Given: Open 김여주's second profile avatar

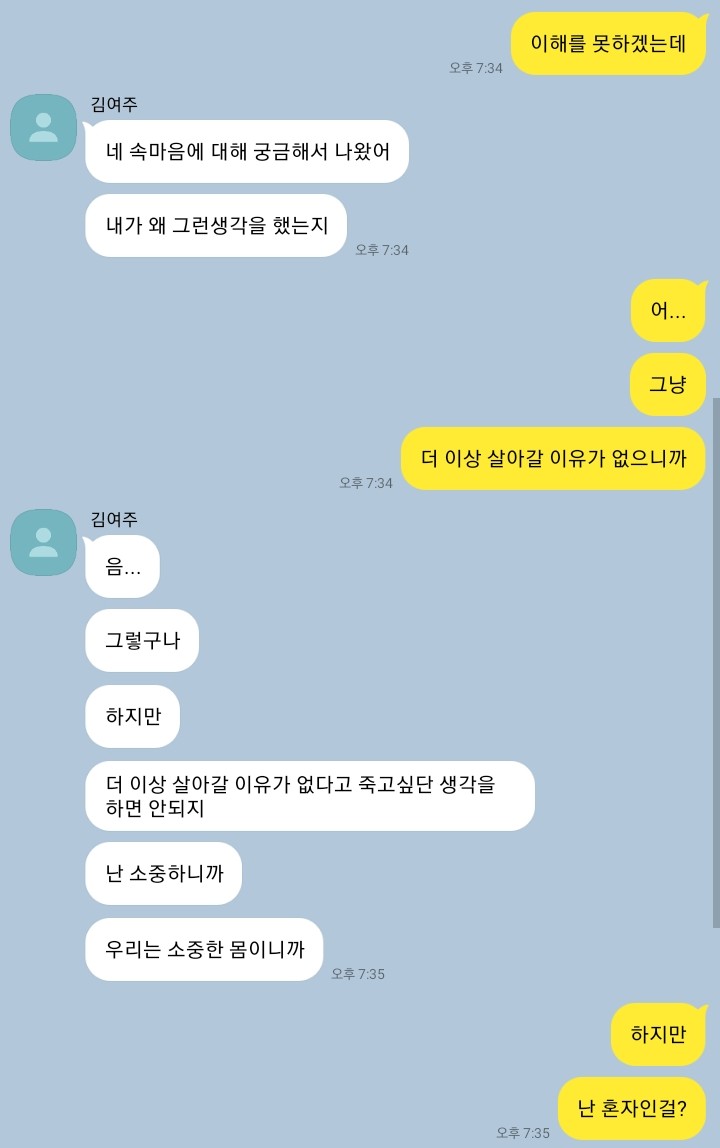Looking at the screenshot, I should tap(43, 543).
